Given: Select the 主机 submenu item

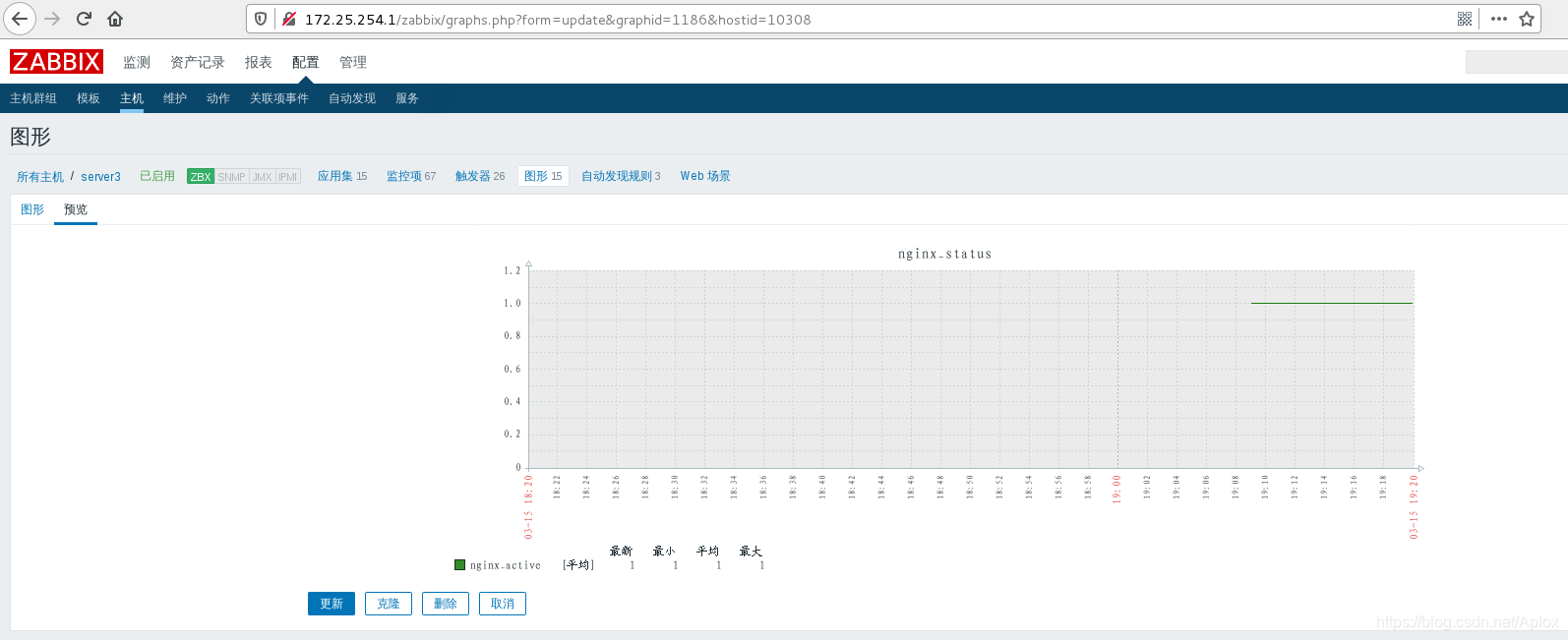Looking at the screenshot, I should pyautogui.click(x=132, y=98).
